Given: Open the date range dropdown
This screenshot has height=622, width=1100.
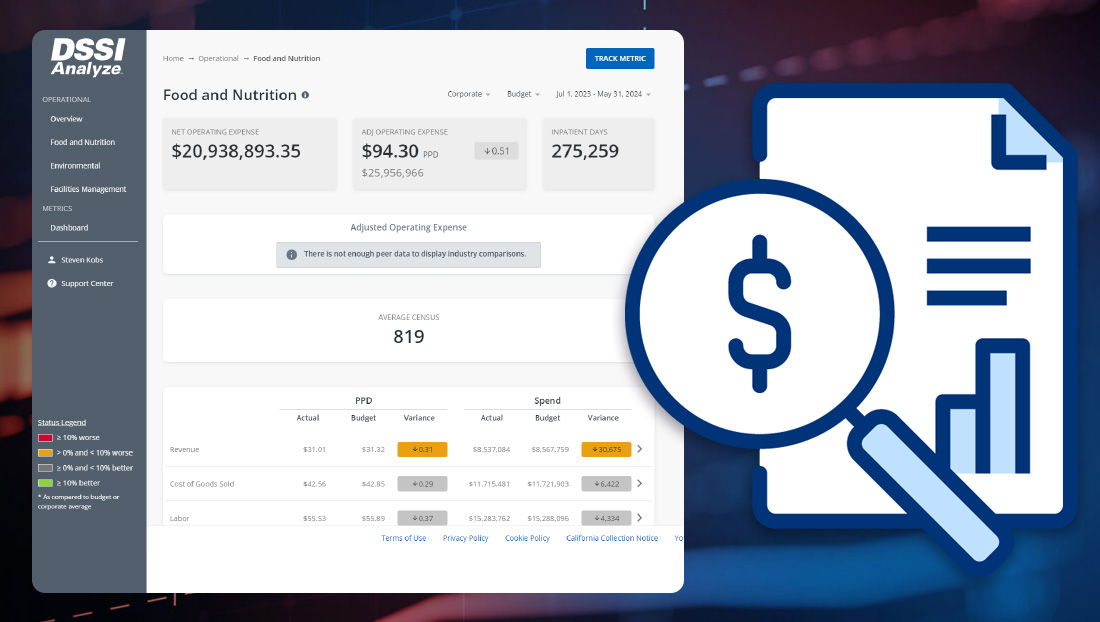Looking at the screenshot, I should [x=603, y=94].
